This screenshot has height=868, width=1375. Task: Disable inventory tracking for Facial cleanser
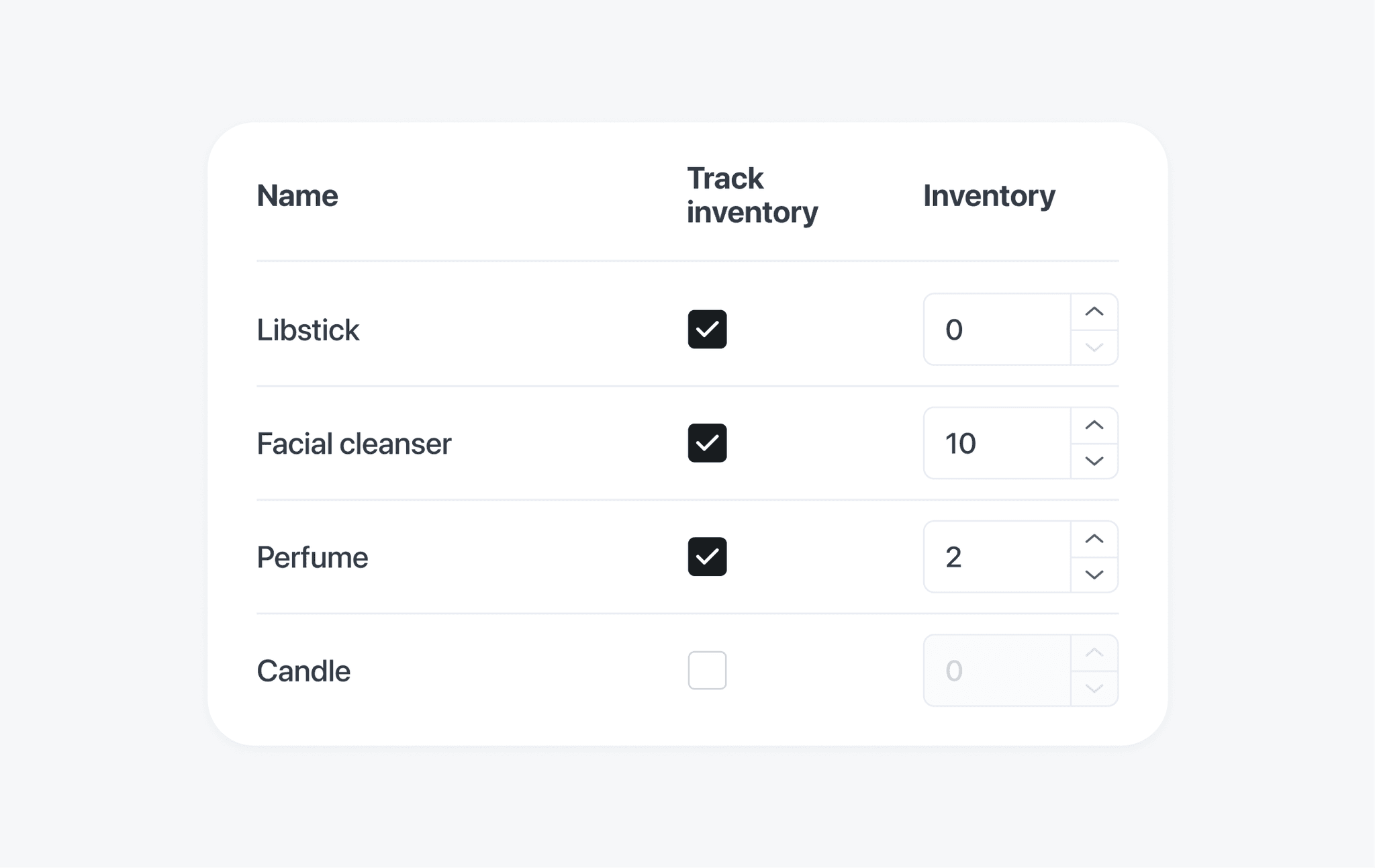(707, 443)
